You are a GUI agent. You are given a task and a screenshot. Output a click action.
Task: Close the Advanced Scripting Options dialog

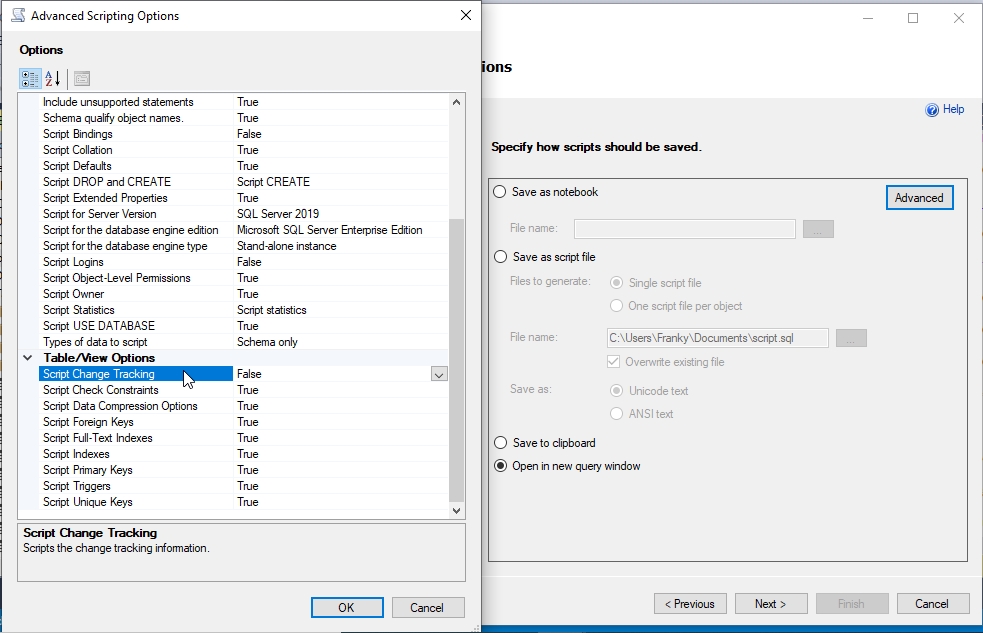pyautogui.click(x=465, y=16)
